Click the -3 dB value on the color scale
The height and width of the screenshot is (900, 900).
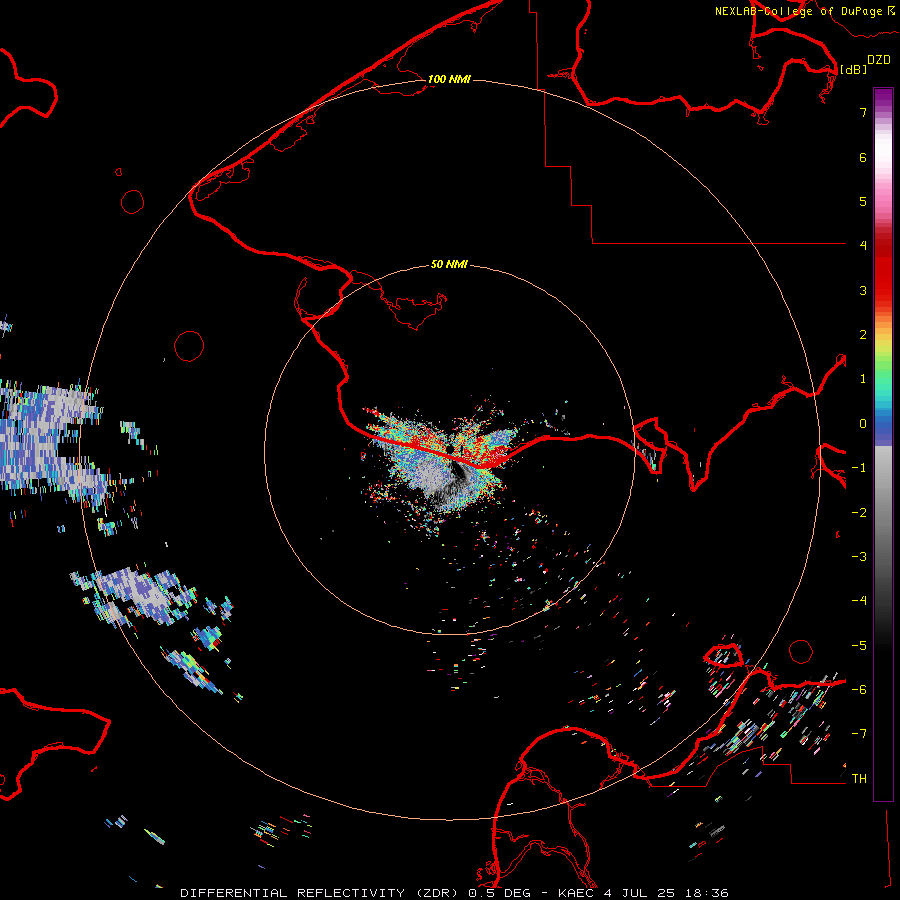[x=859, y=557]
